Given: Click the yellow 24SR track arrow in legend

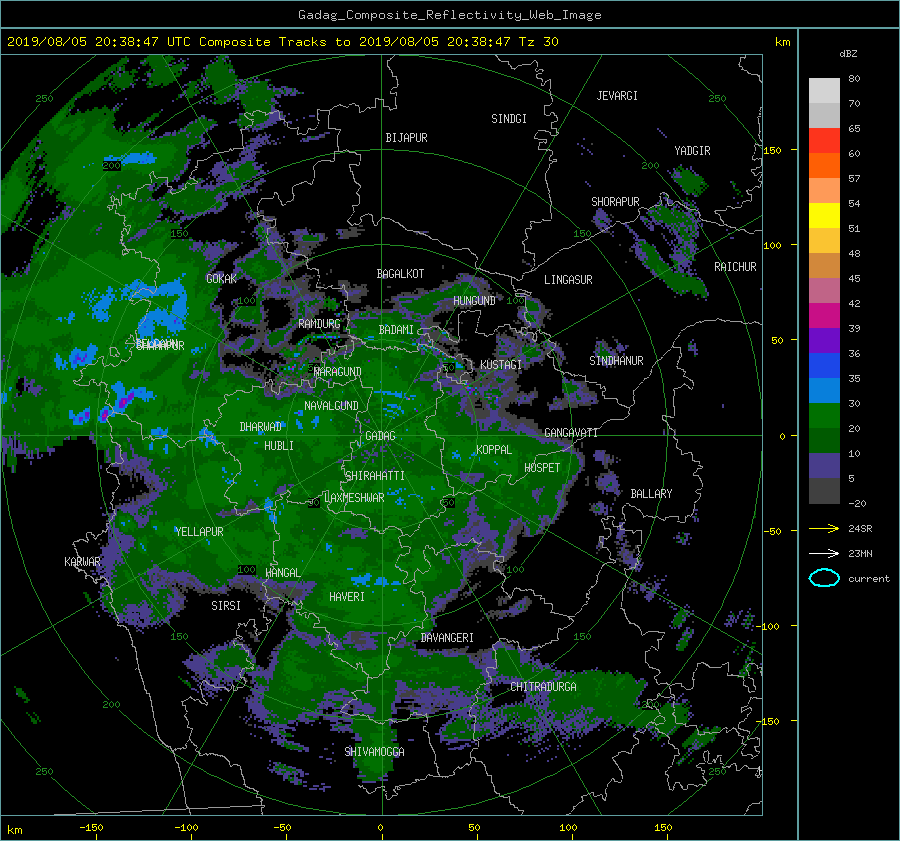Looking at the screenshot, I should click(x=824, y=528).
